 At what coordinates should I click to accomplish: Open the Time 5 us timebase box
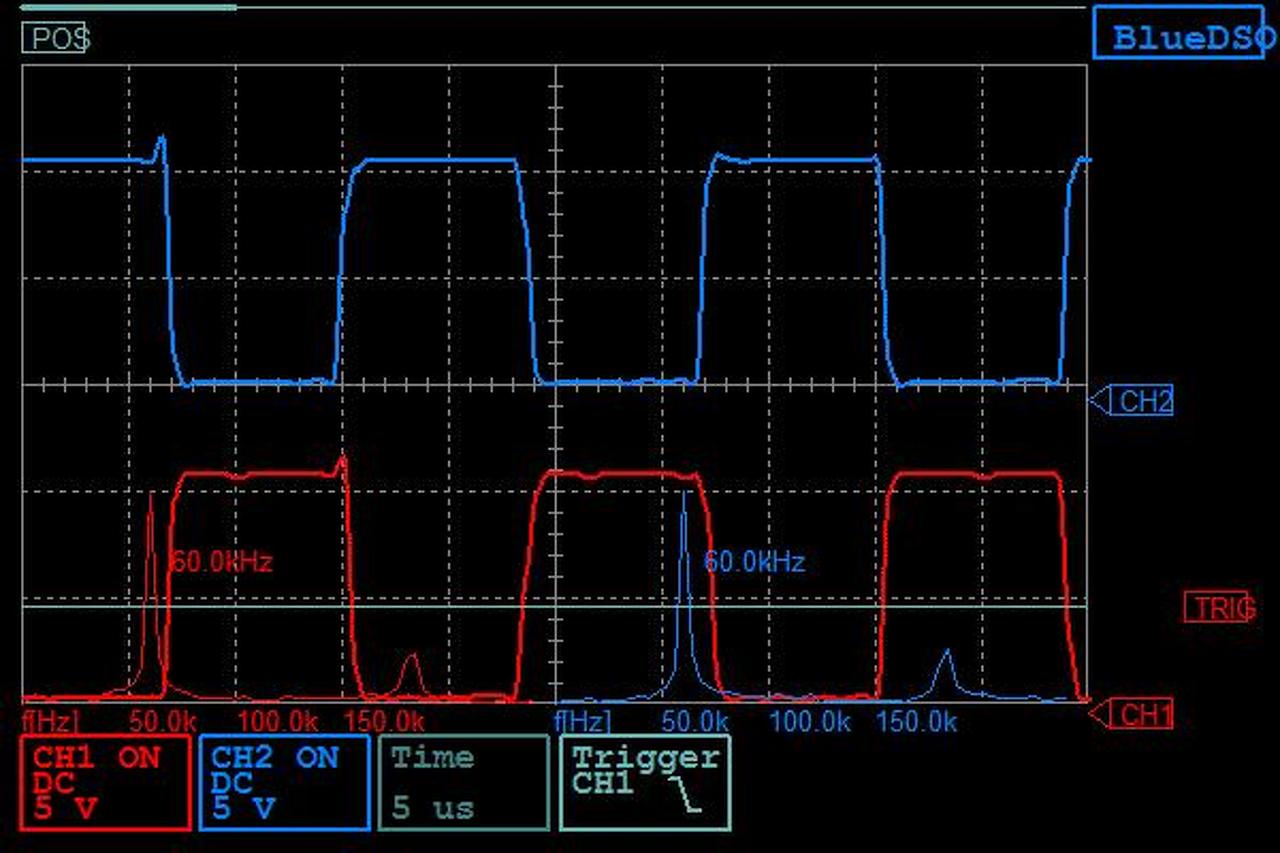click(x=463, y=783)
